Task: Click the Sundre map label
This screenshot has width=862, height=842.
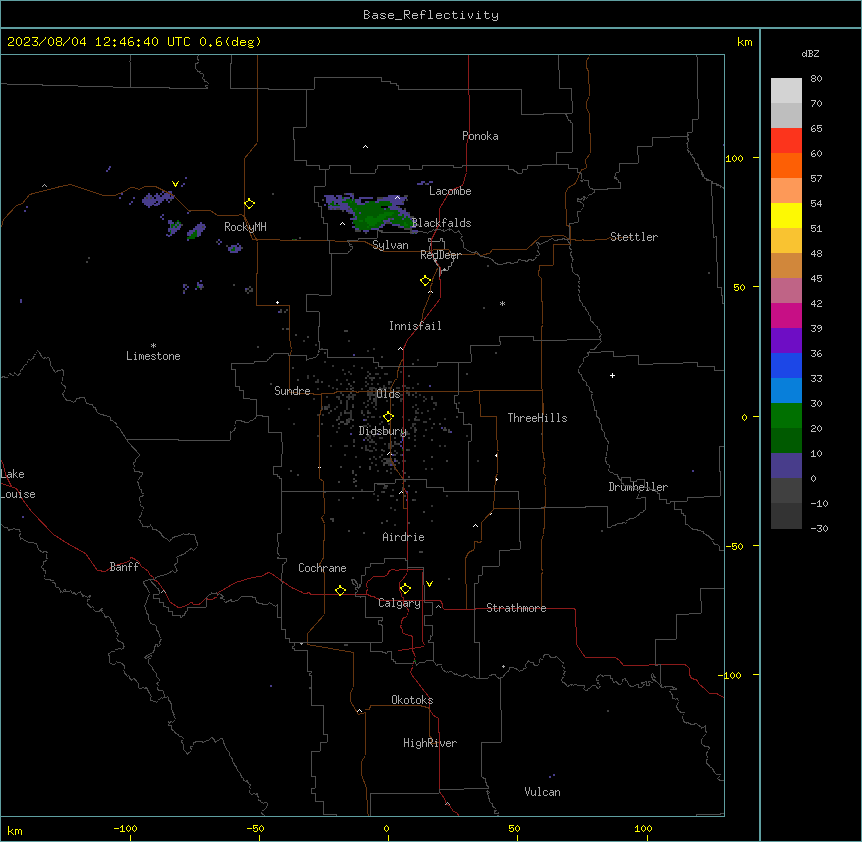Action: tap(292, 391)
